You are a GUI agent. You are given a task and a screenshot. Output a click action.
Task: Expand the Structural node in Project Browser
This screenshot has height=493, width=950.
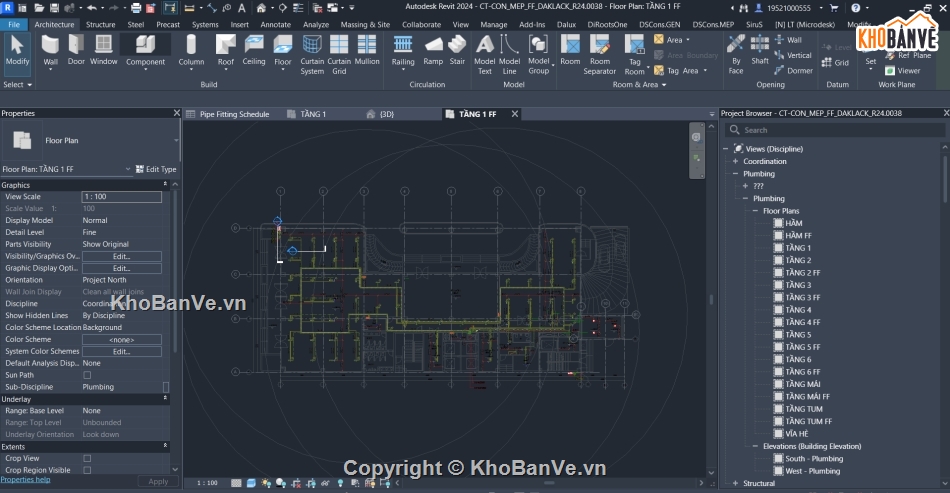click(x=736, y=484)
